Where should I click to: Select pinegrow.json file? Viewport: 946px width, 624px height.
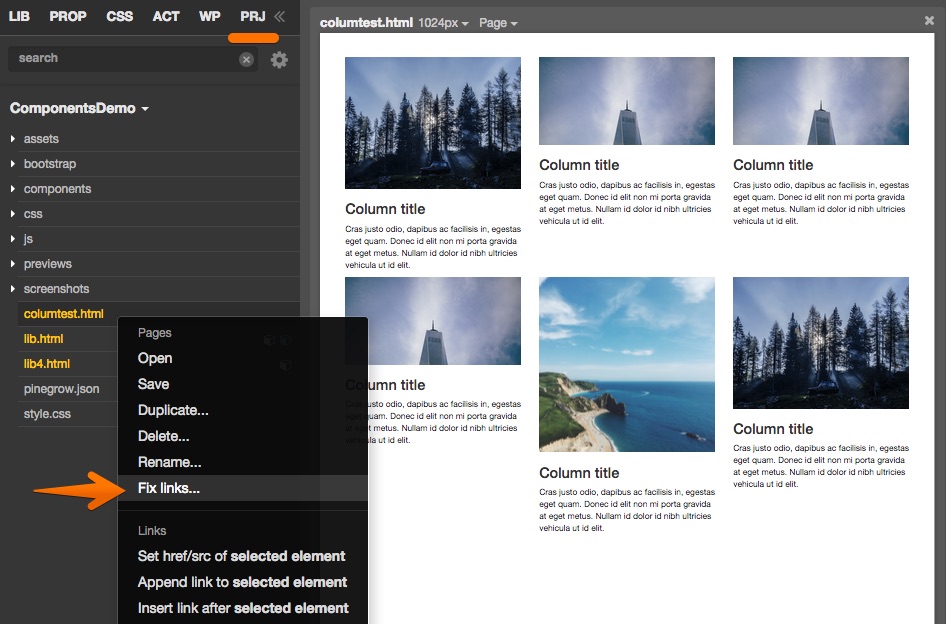(62, 389)
